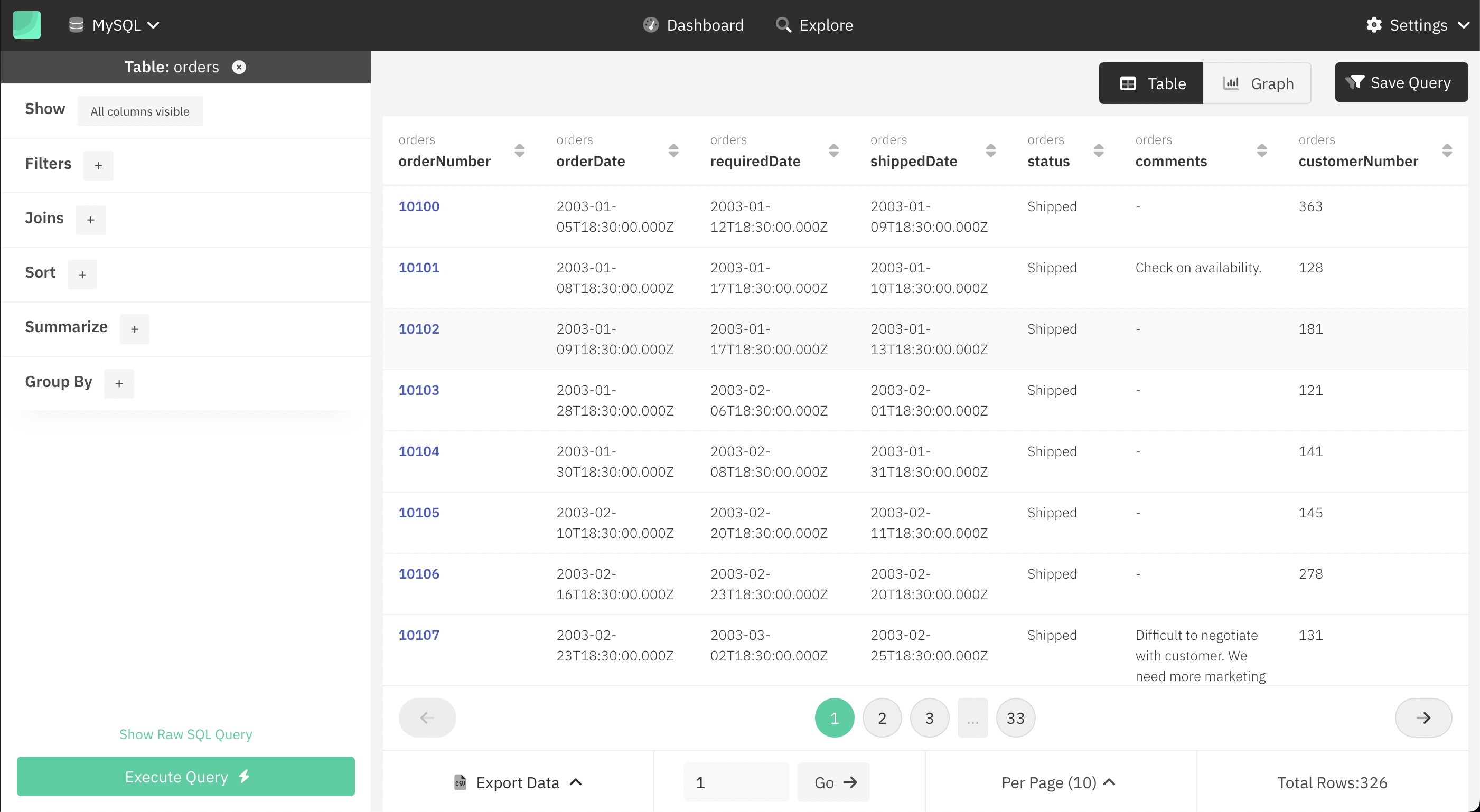This screenshot has height=812, width=1480.
Task: Click the pagination ellipsis button
Action: pyautogui.click(x=973, y=718)
